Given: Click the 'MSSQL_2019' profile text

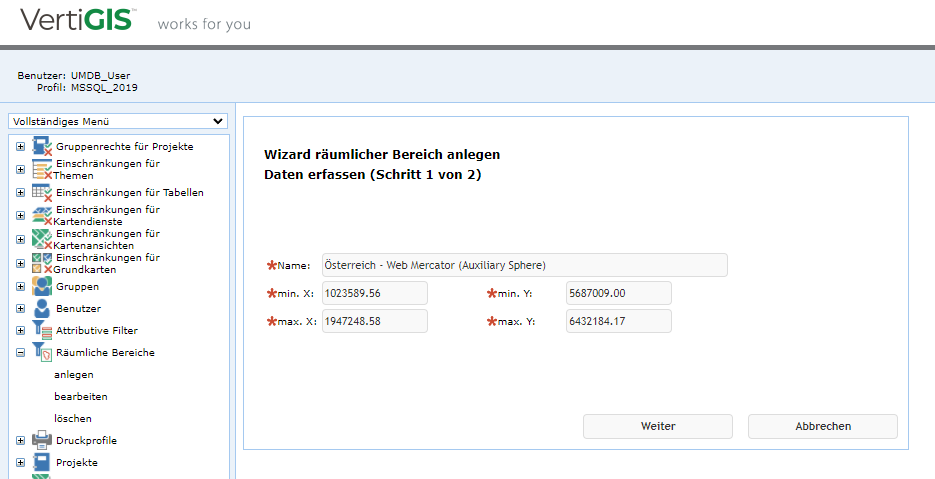Looking at the screenshot, I should coord(104,88).
